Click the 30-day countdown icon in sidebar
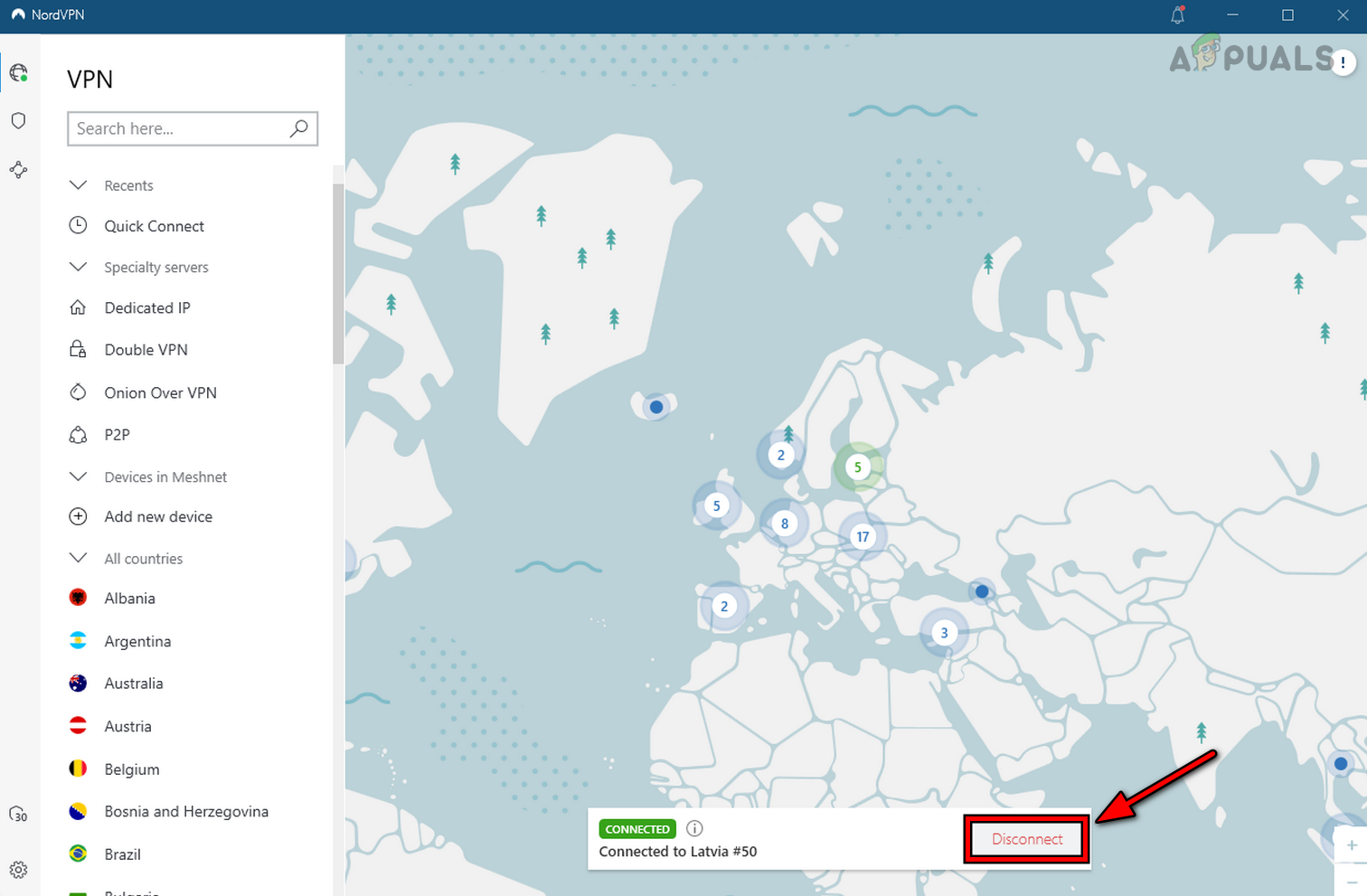The image size is (1367, 896). point(18,815)
